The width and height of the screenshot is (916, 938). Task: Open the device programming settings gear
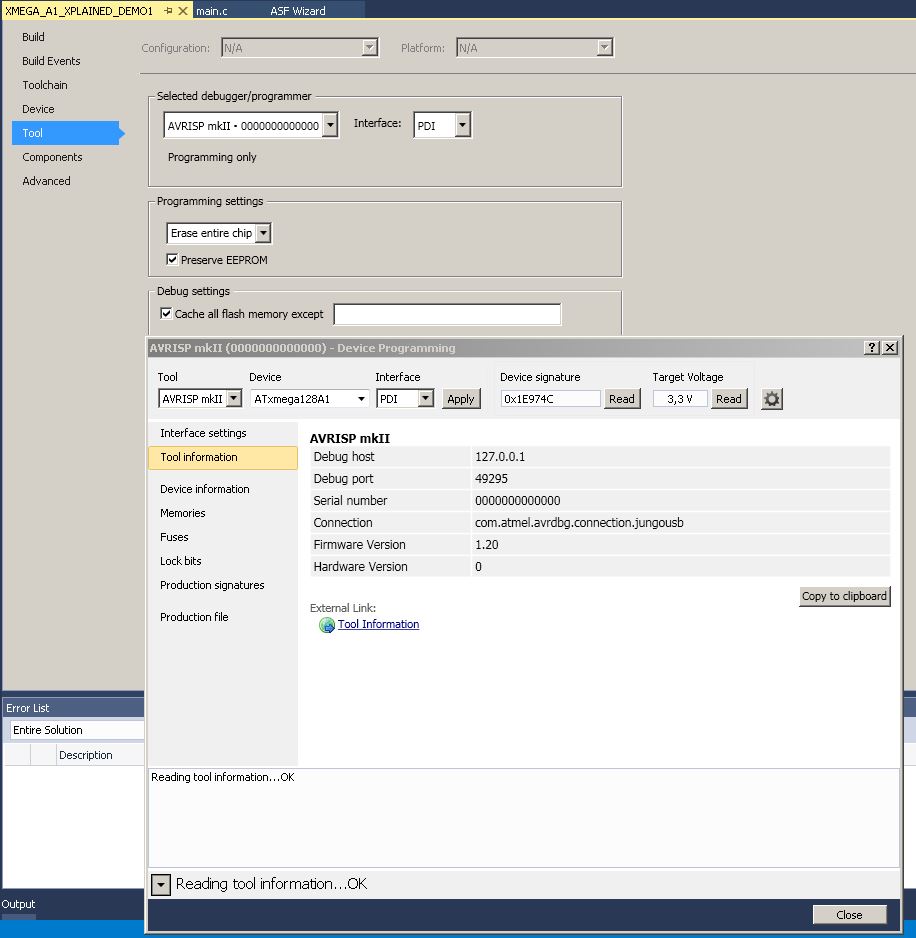coord(772,399)
